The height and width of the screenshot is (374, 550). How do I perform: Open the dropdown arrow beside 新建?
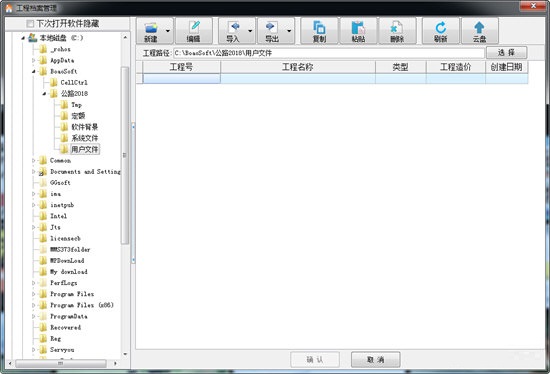click(x=168, y=31)
